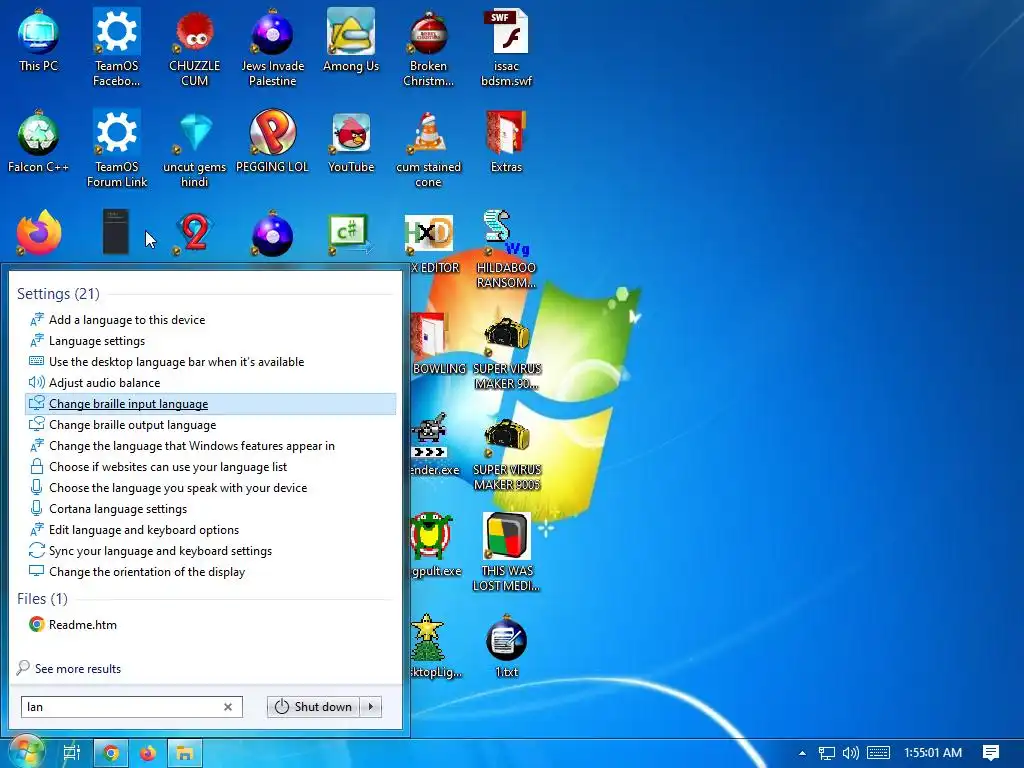This screenshot has height=768, width=1024.
Task: Click the Start orb button
Action: 26,752
